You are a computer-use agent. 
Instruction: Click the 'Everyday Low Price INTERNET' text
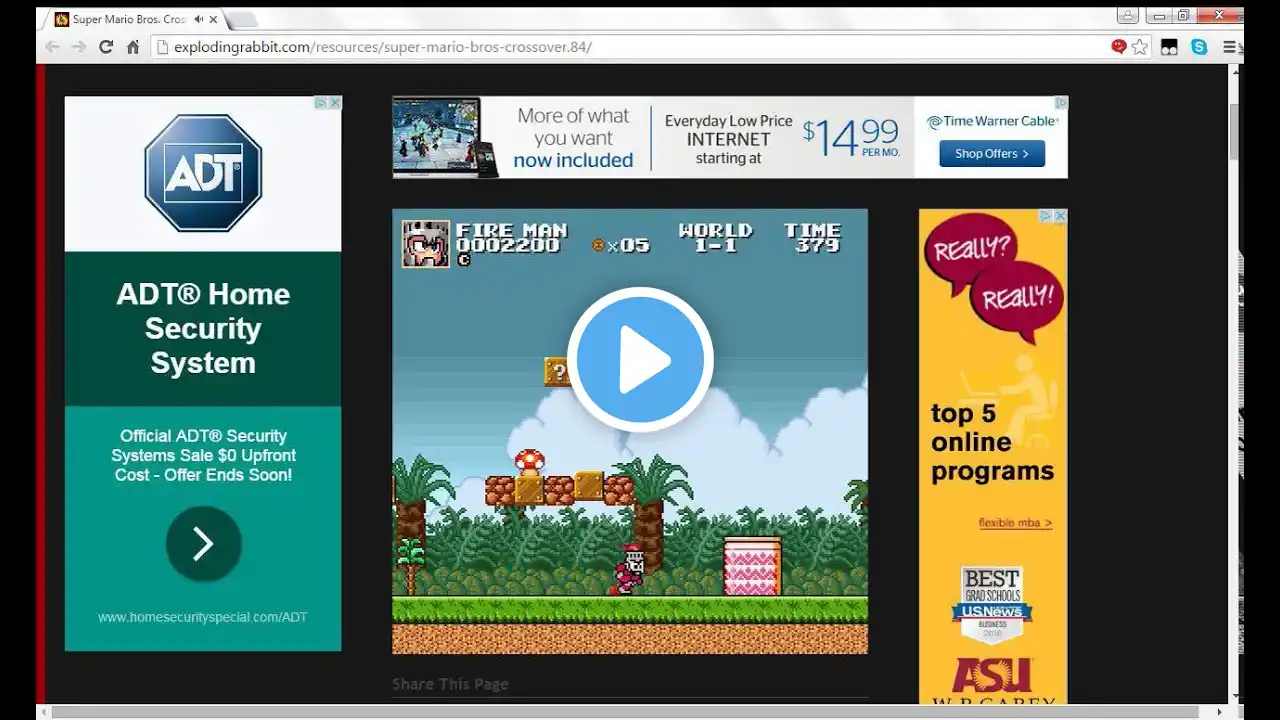(729, 139)
